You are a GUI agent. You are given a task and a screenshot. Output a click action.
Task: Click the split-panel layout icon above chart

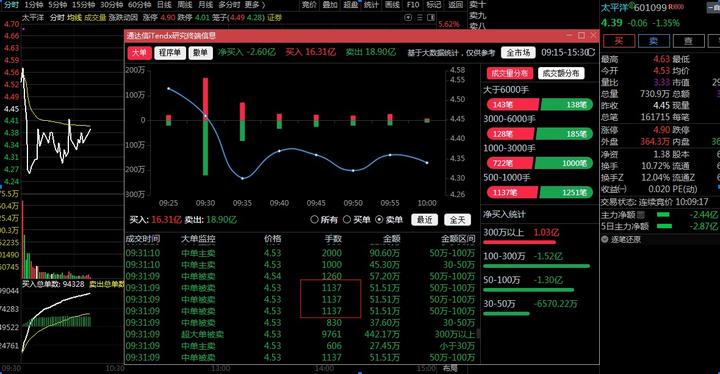[x=431, y=17]
